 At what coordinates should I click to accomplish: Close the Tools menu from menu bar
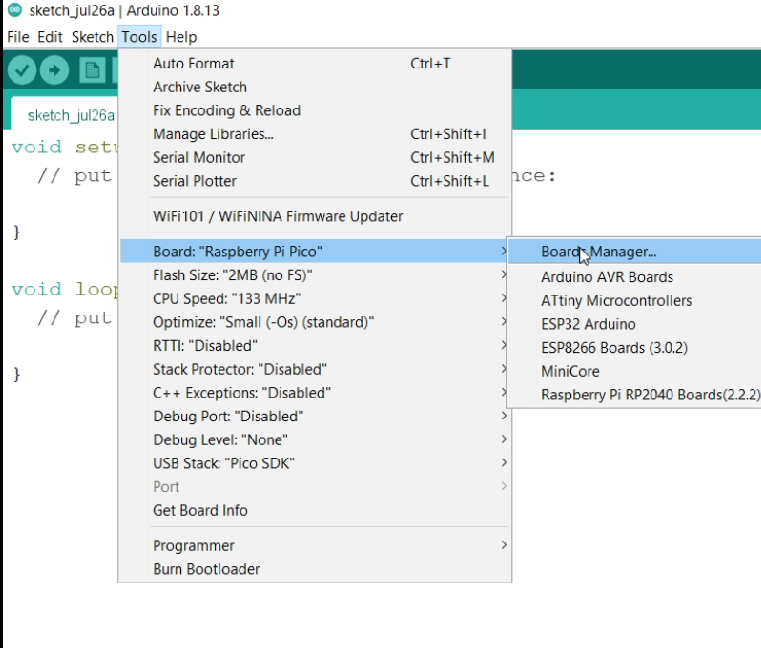[x=139, y=37]
